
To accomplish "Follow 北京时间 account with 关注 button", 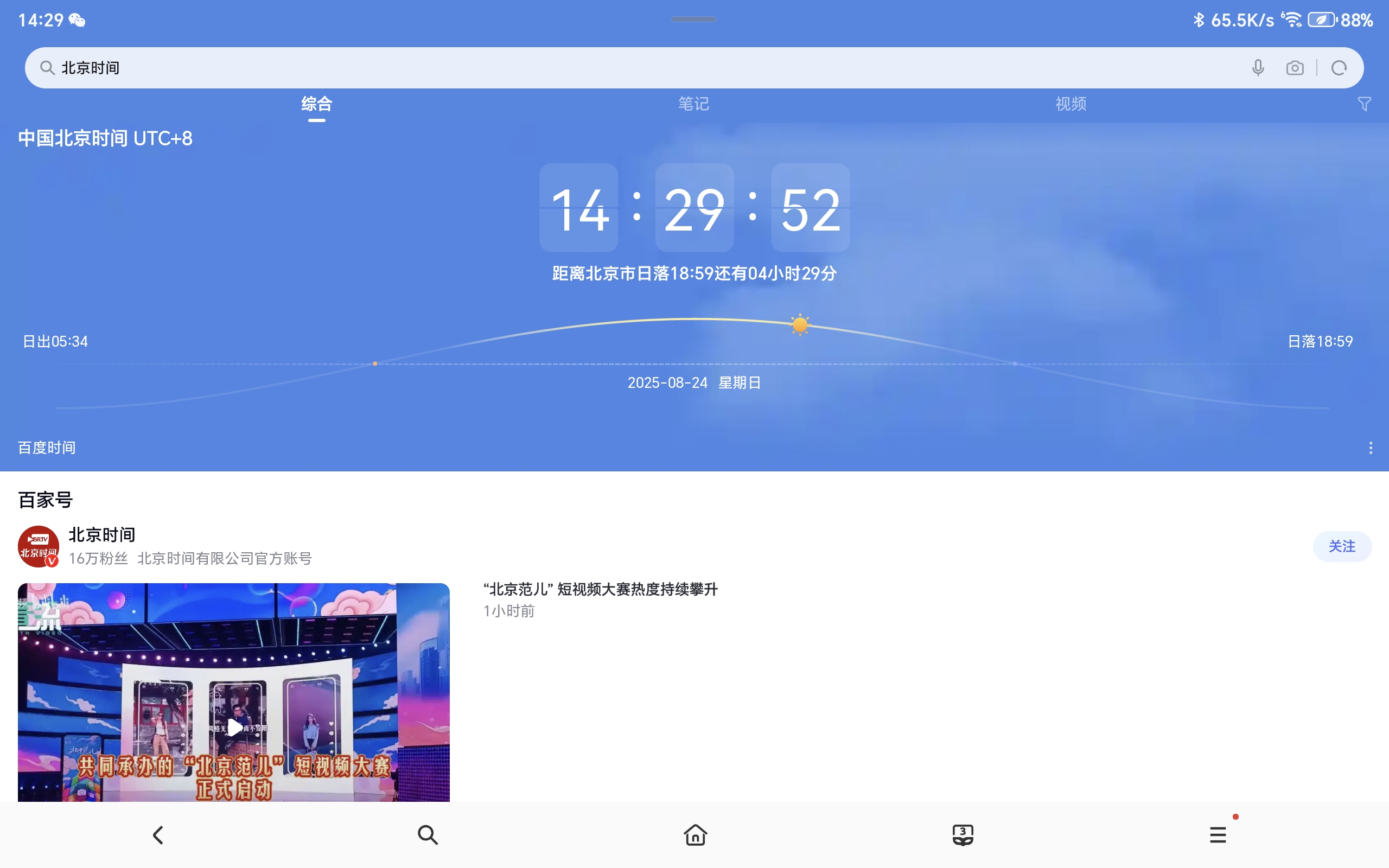I will pyautogui.click(x=1342, y=546).
